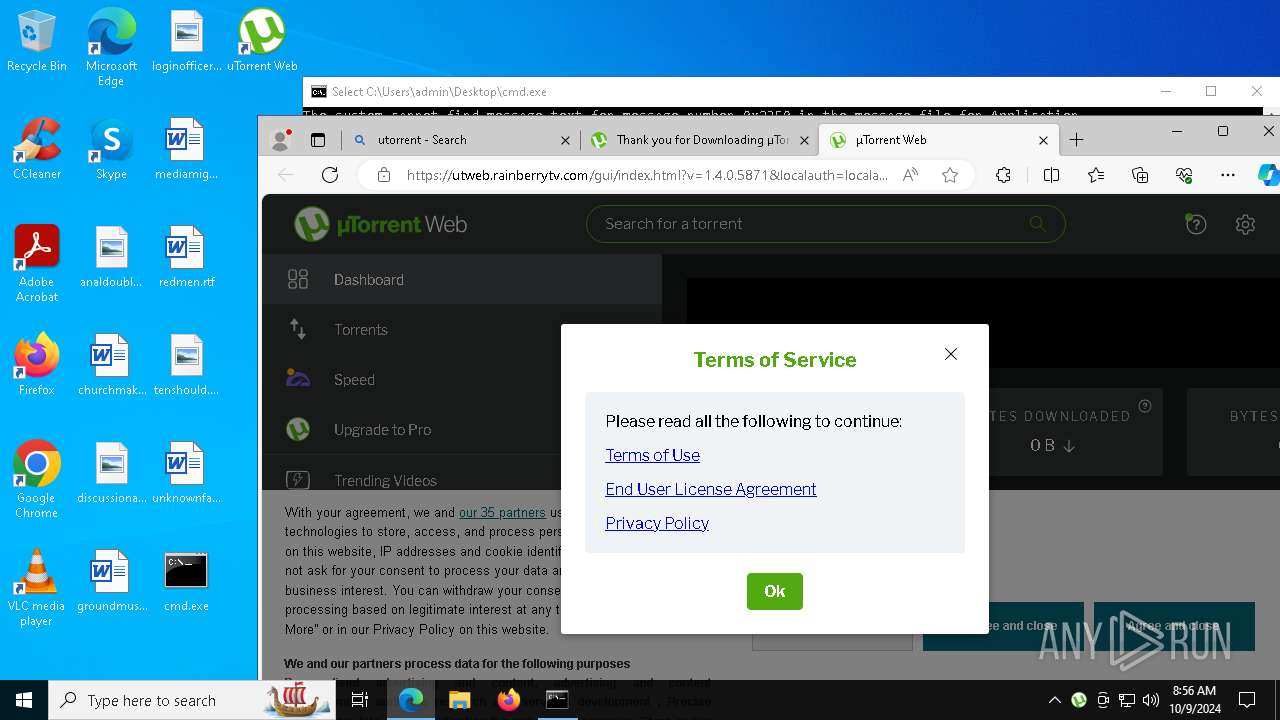Close the utorrent - Search tab
This screenshot has height=720, width=1280.
565,141
